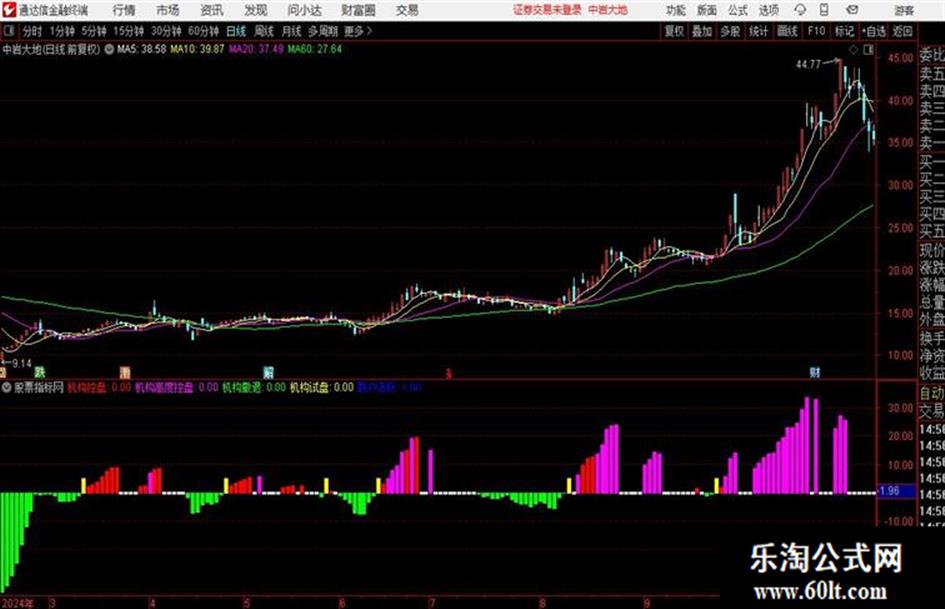Click the 复权 adjustment button

674,31
